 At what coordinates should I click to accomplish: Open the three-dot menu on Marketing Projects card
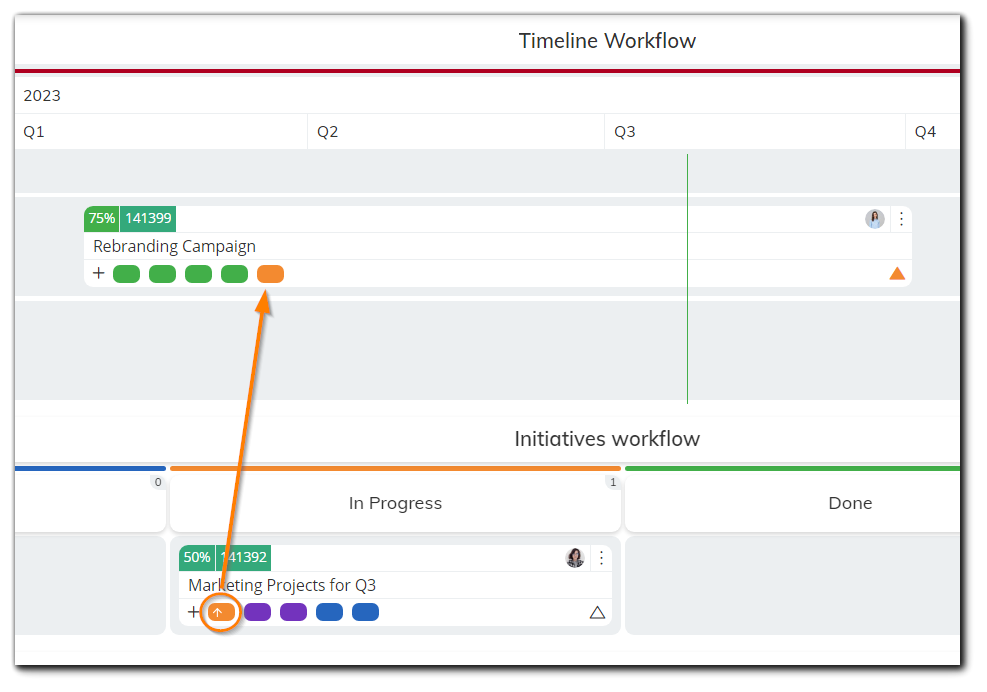tap(601, 558)
